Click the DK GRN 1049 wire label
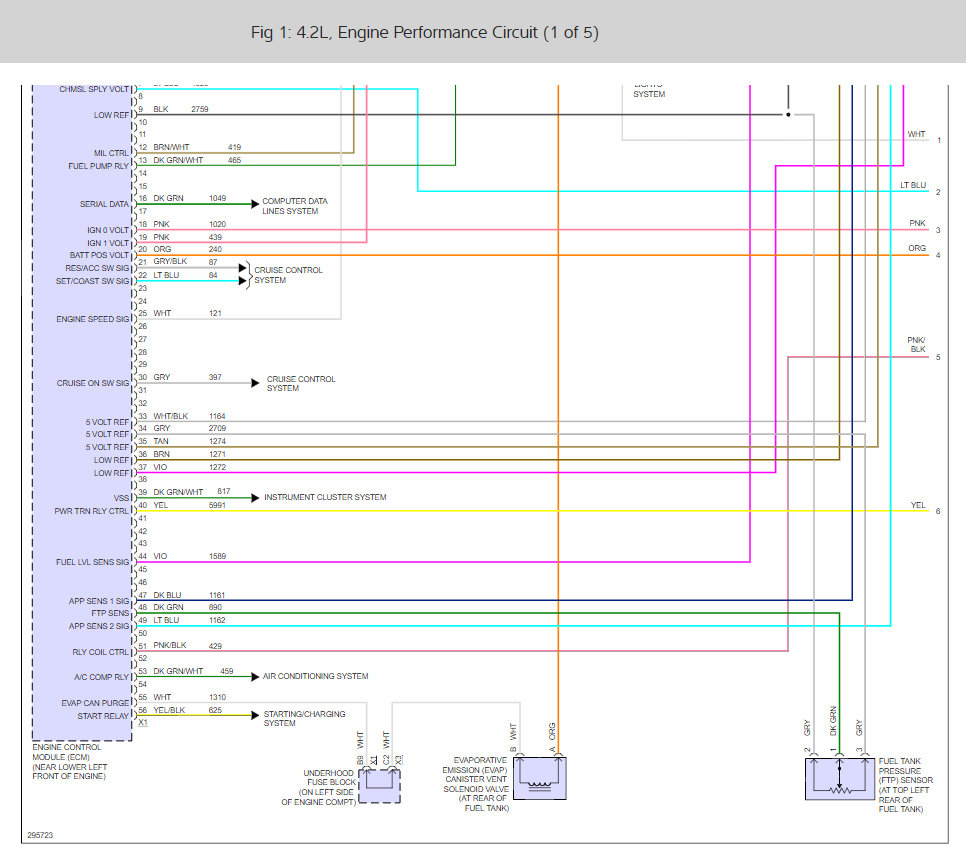 pos(190,198)
